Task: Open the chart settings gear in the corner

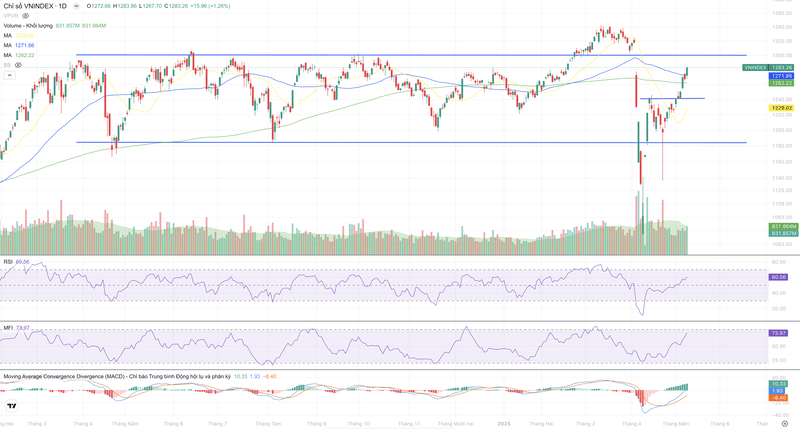Action: (785, 423)
